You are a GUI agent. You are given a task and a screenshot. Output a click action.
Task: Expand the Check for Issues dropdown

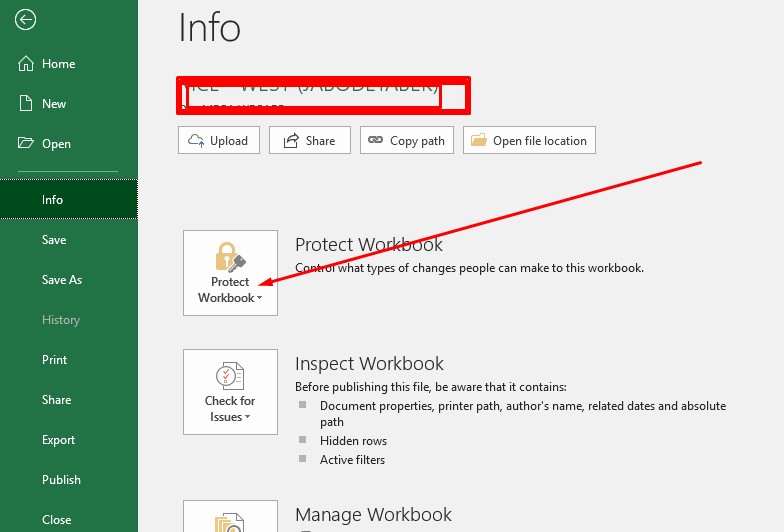(230, 392)
